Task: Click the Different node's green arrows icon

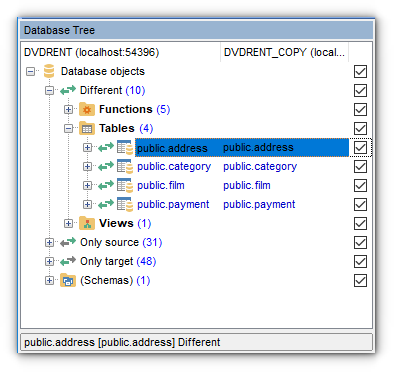Action: (68, 90)
